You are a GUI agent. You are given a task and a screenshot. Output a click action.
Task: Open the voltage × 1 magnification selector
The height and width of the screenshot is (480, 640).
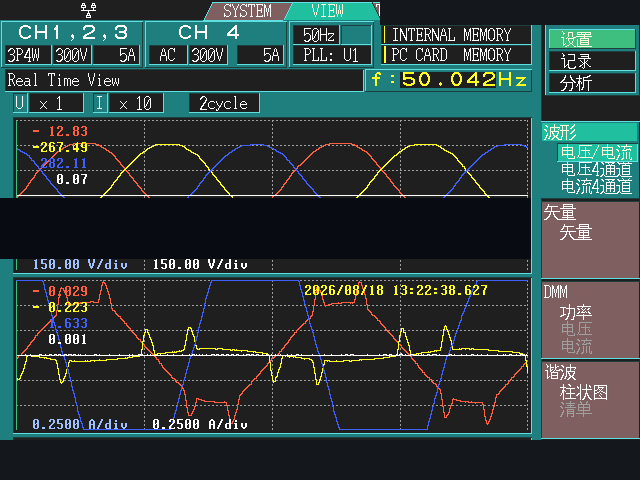coord(56,103)
